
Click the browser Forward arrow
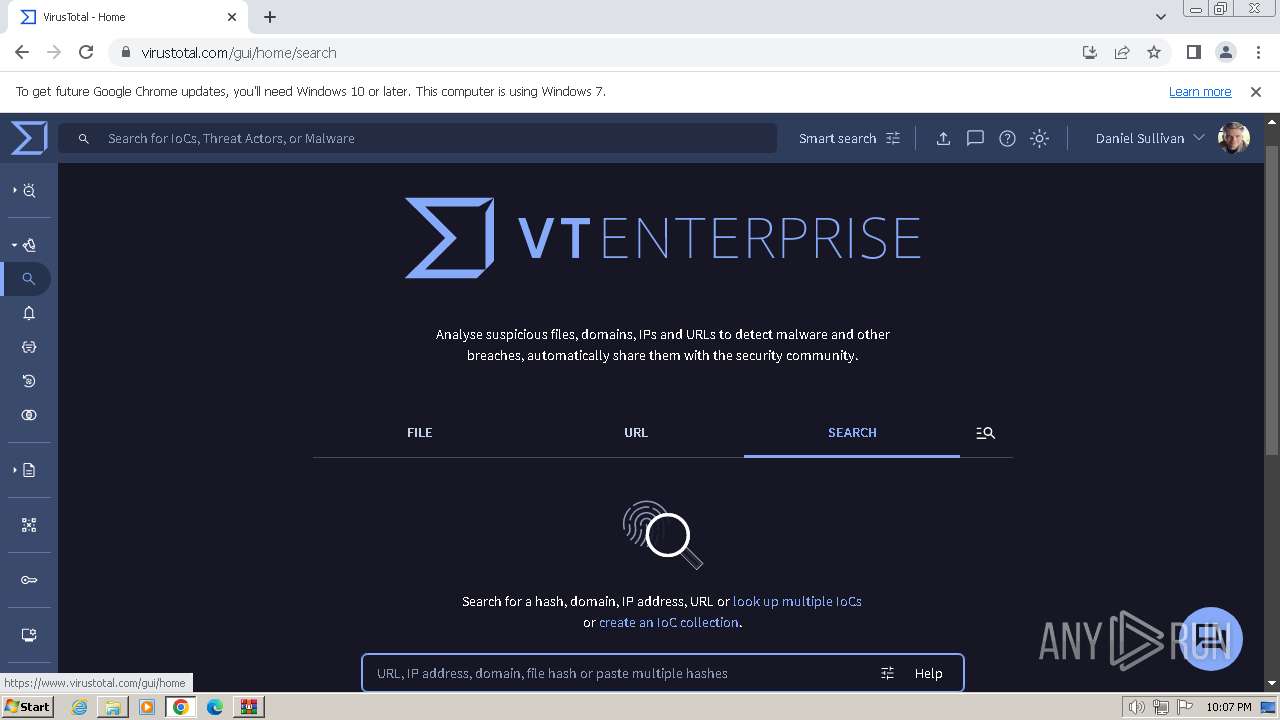pos(54,52)
